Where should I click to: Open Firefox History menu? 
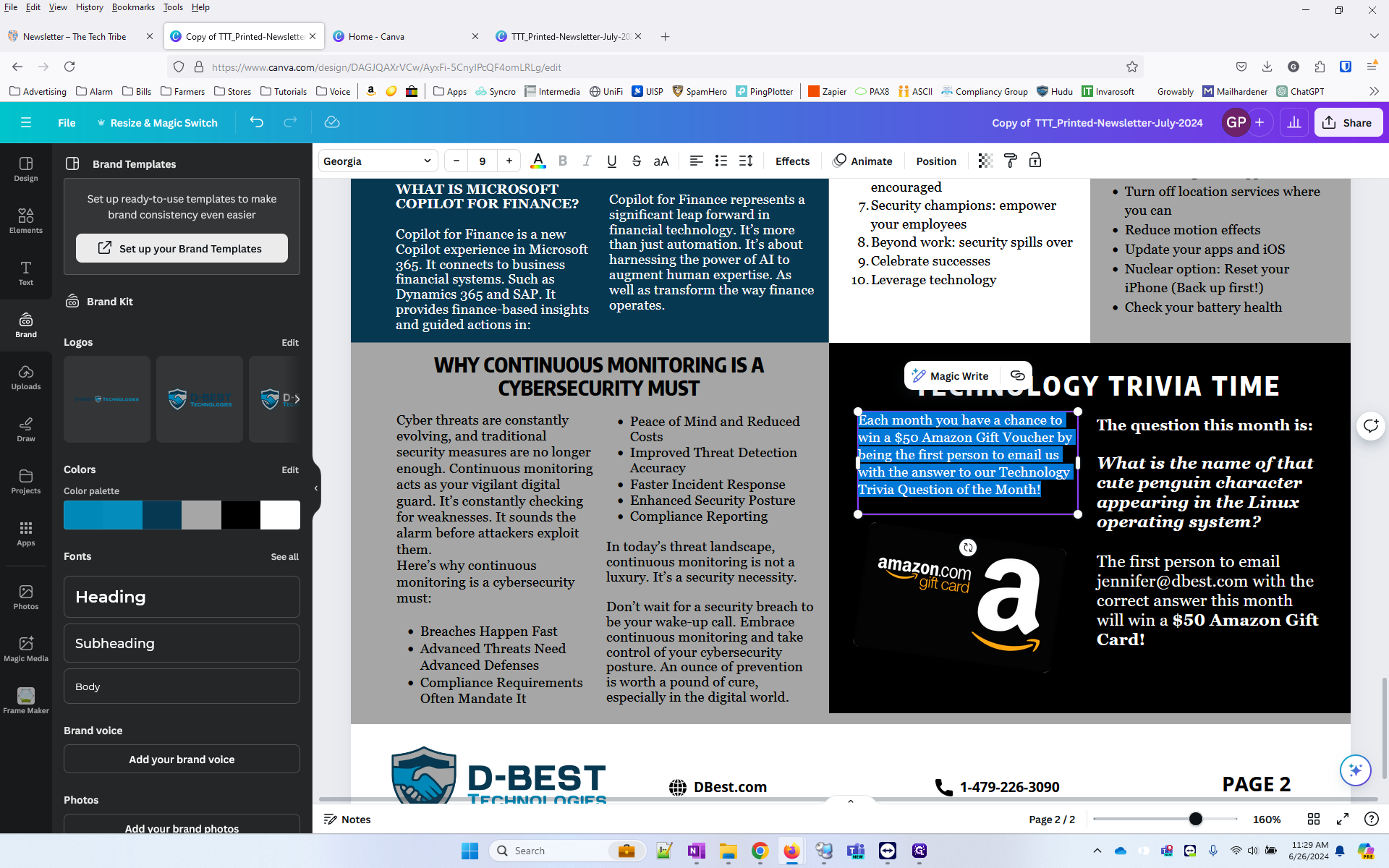[90, 7]
